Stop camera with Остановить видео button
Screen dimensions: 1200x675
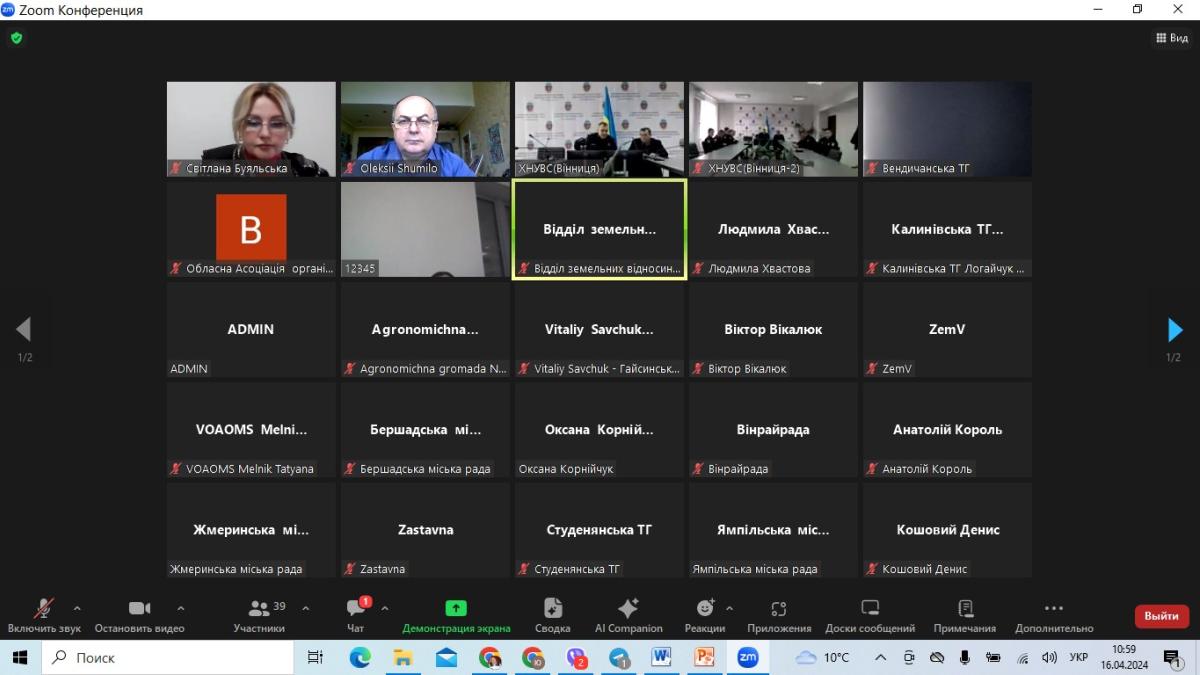tap(139, 616)
